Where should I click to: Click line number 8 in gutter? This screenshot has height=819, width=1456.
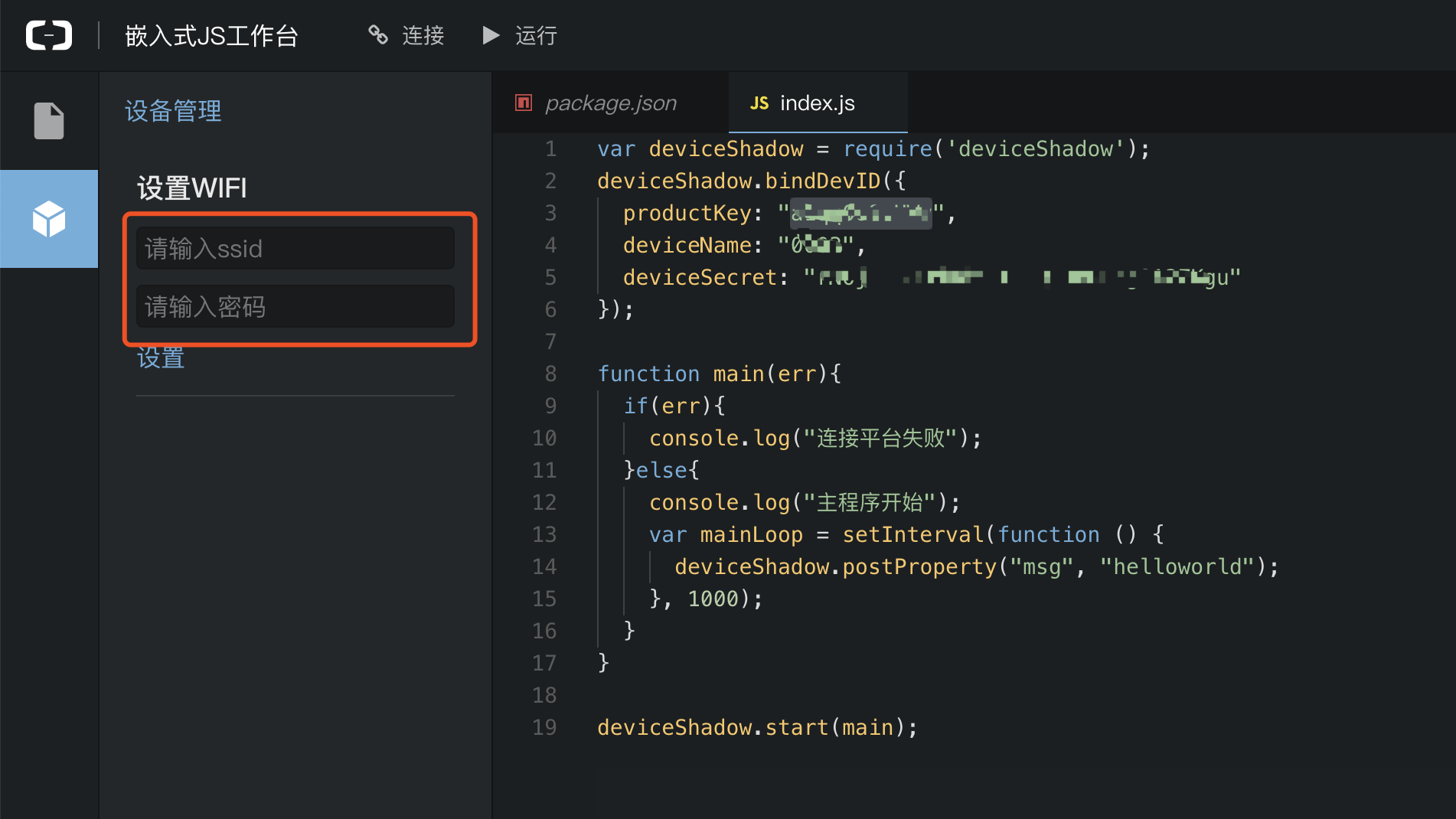pyautogui.click(x=550, y=374)
